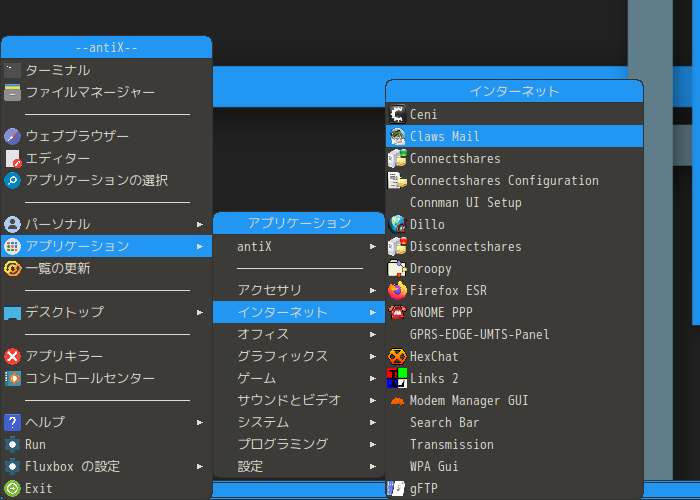Click the web browser compass icon
Image resolution: width=700 pixels, height=500 pixels.
pyautogui.click(x=12, y=136)
